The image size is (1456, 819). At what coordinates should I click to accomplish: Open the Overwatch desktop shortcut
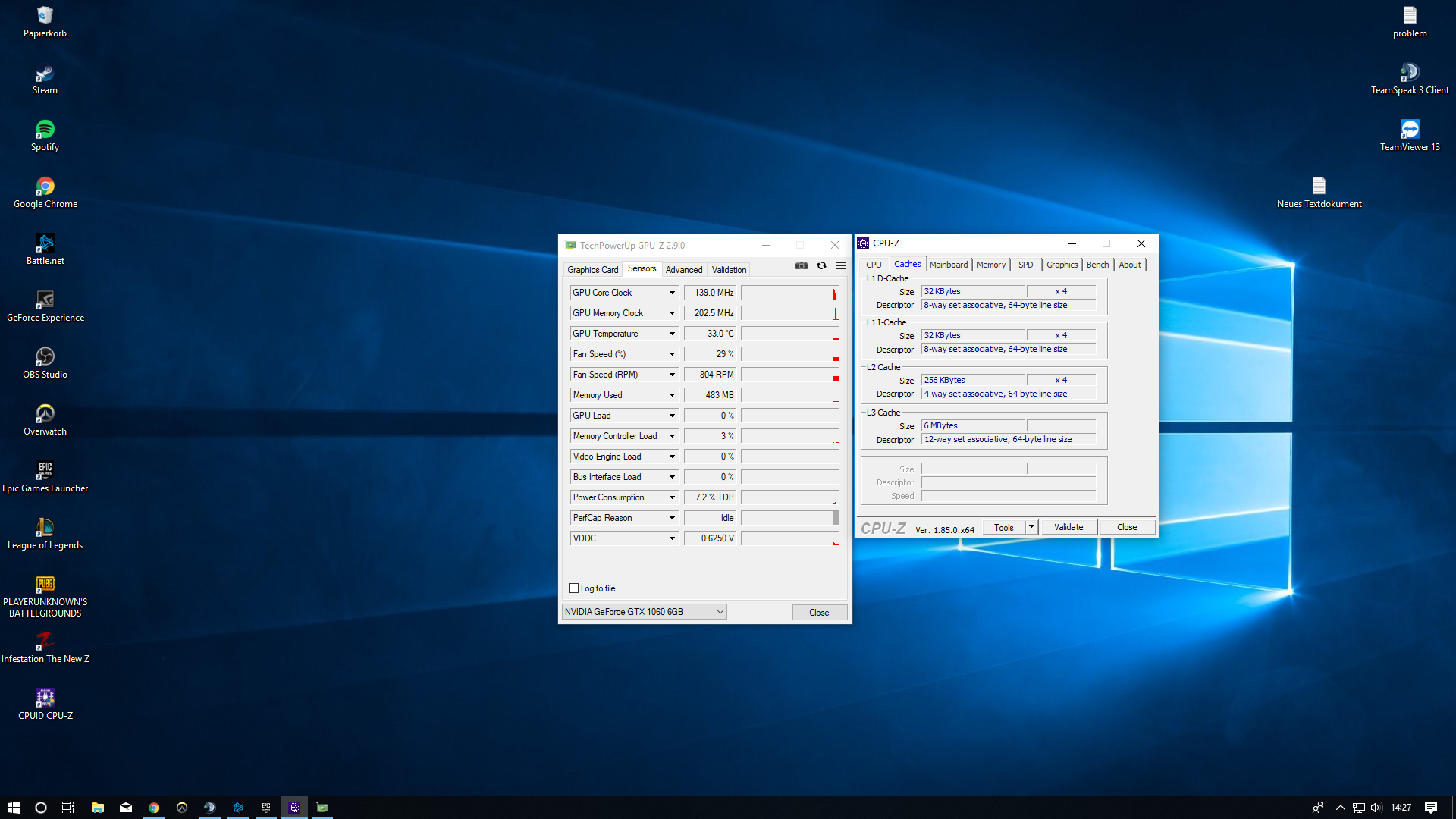coord(45,419)
